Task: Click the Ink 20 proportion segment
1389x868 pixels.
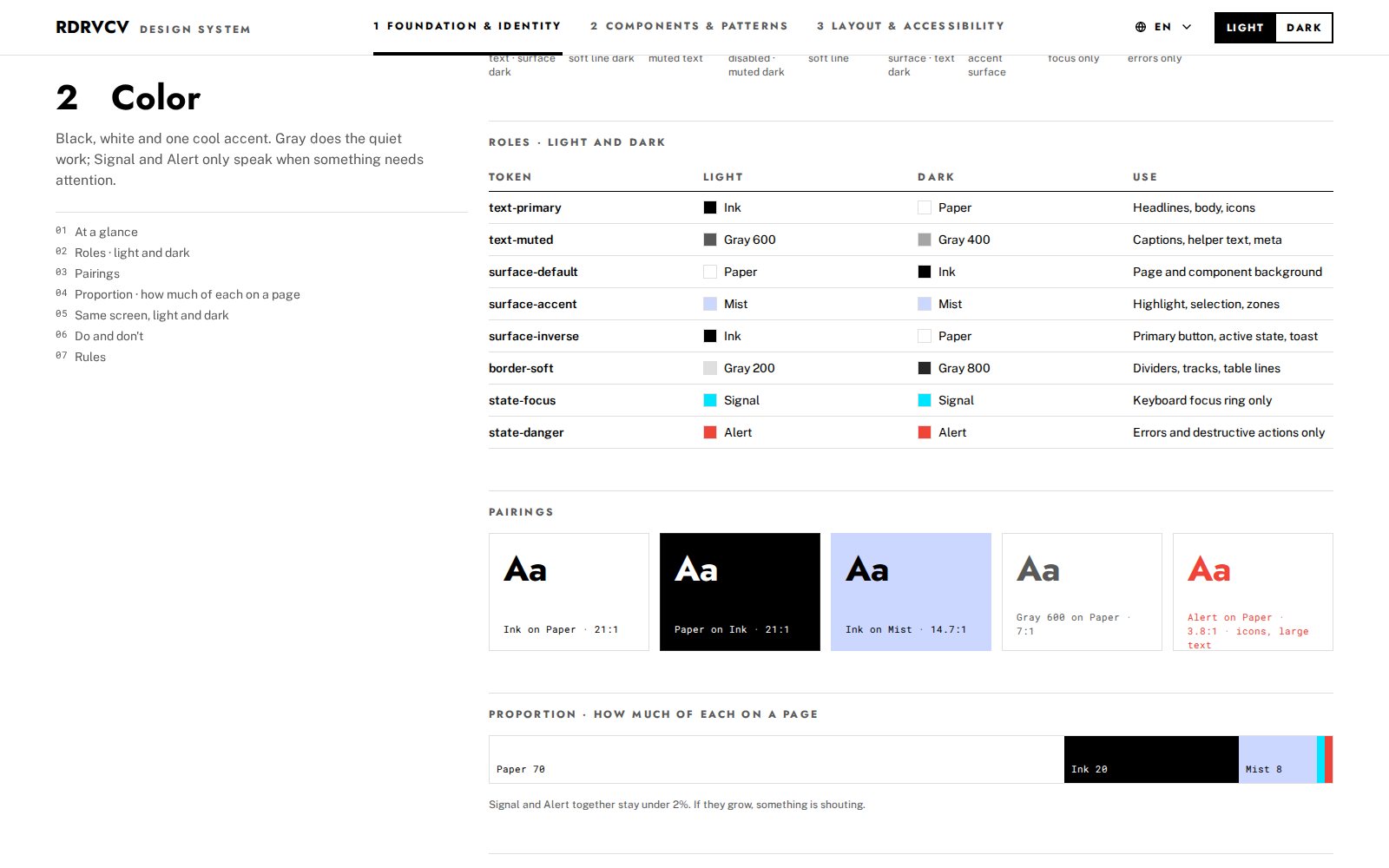Action: click(1151, 759)
